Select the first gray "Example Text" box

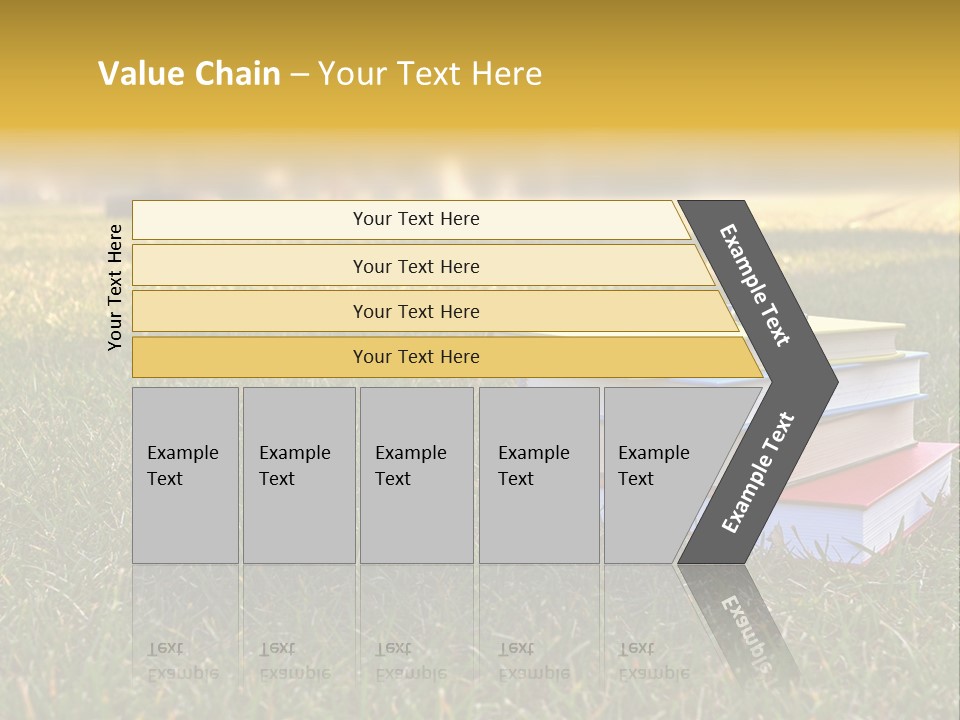(185, 475)
